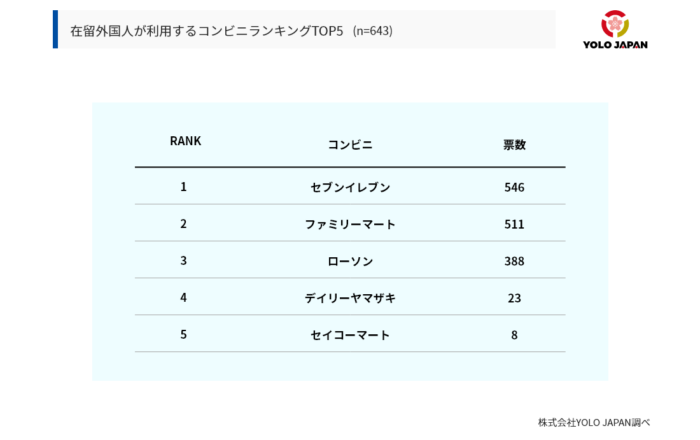Click the 546 vote count

[x=514, y=188]
